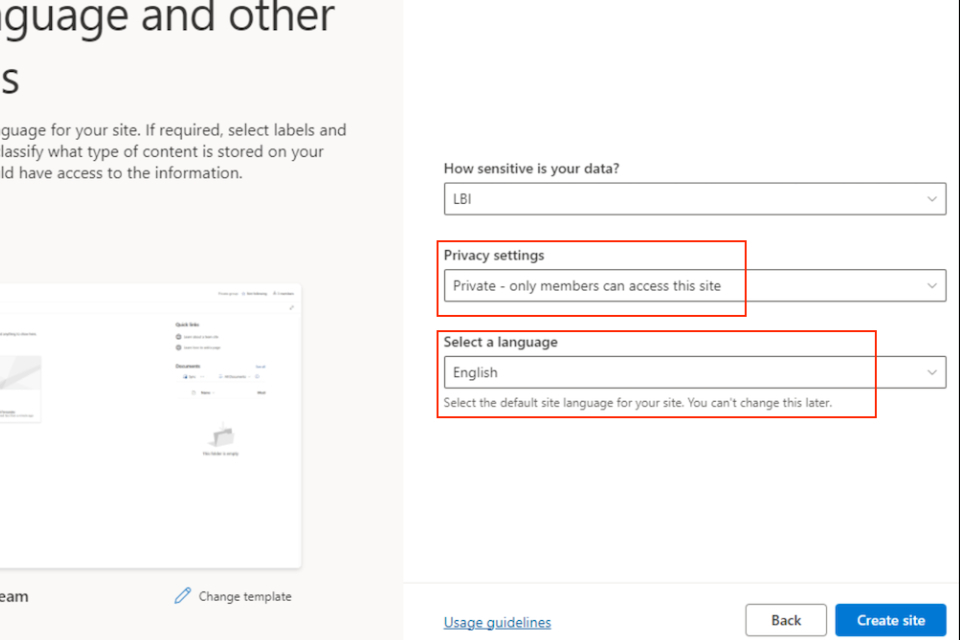
Task: Click the Change template link
Action: pos(245,596)
